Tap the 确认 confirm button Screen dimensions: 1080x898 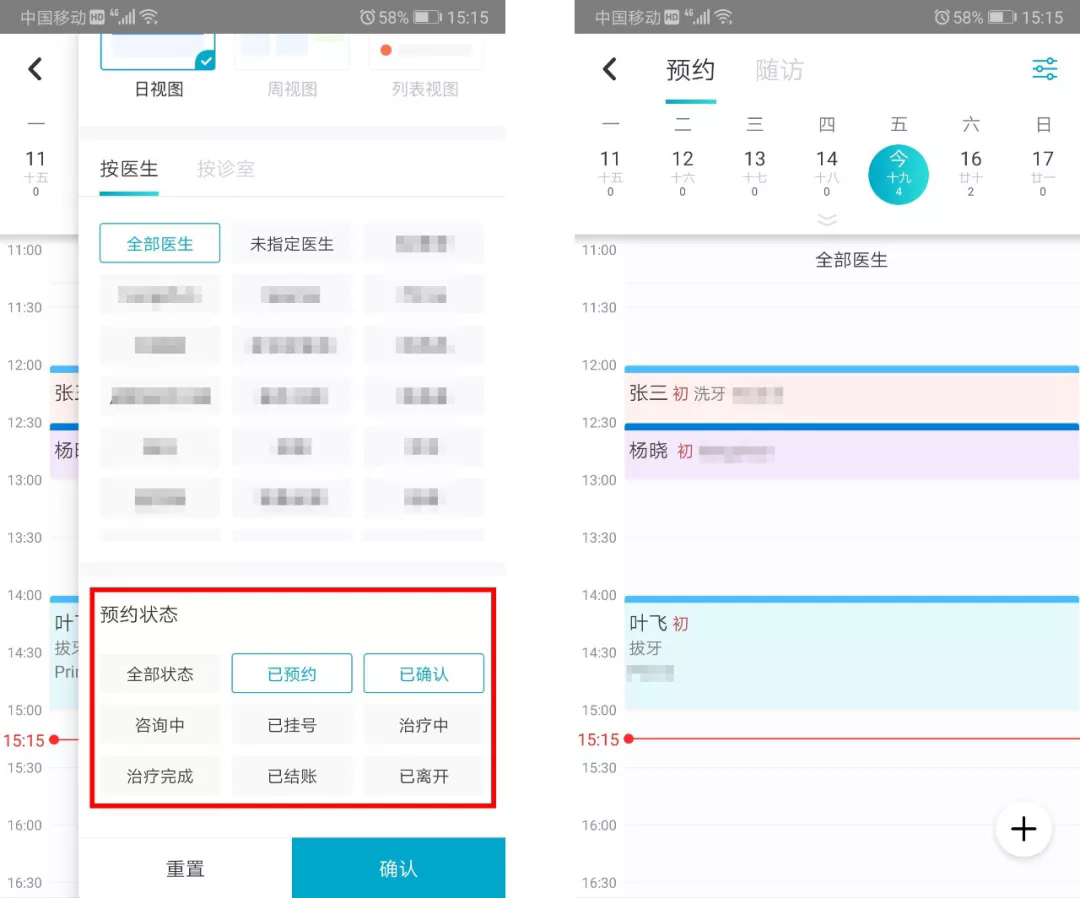click(399, 868)
